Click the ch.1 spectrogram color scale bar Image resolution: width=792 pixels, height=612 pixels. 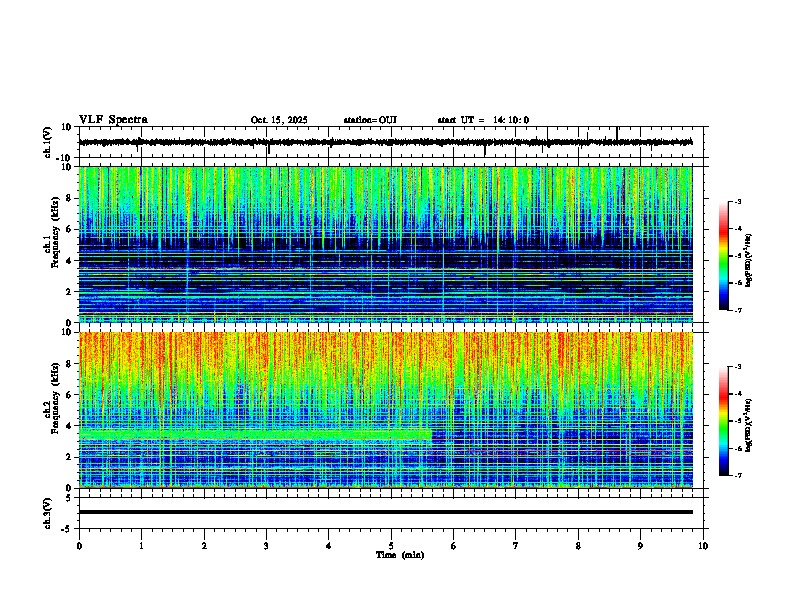[724, 256]
